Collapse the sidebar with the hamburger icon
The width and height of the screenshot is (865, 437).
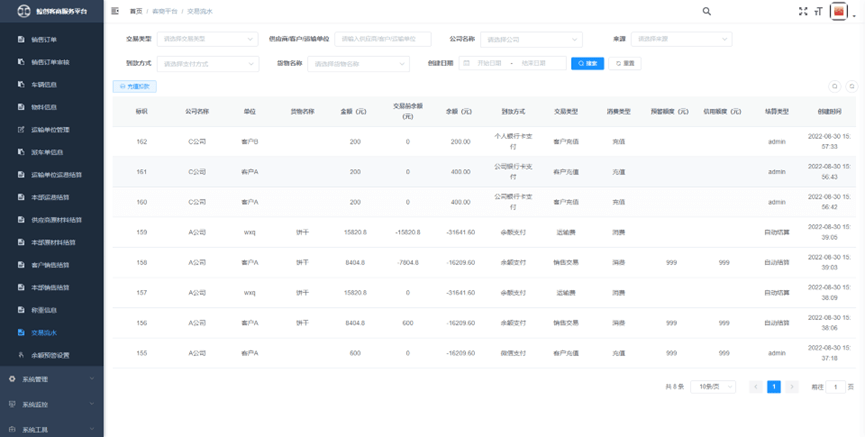[x=115, y=11]
